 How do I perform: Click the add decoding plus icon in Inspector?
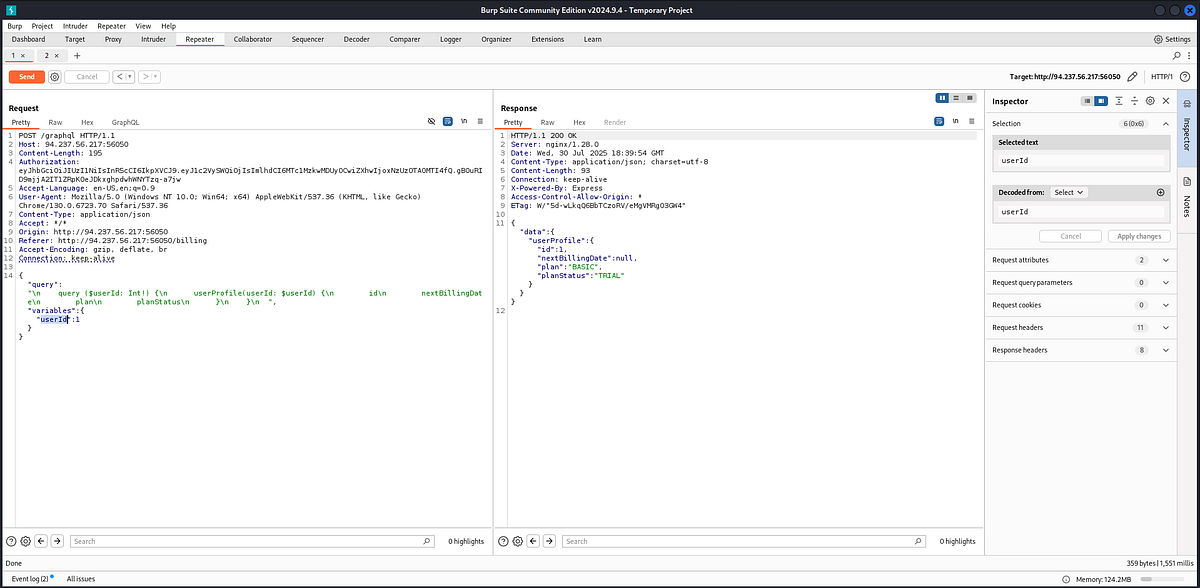[x=1161, y=192]
